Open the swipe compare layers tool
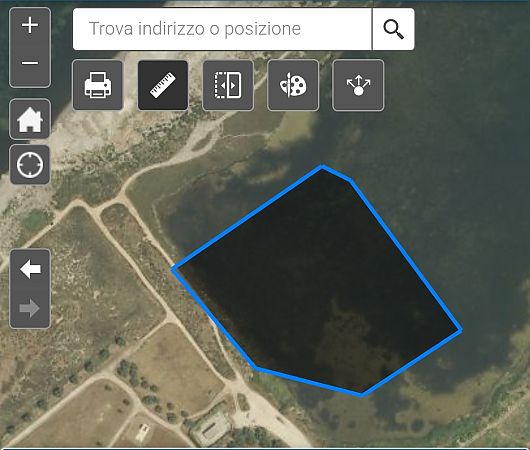 (228, 85)
